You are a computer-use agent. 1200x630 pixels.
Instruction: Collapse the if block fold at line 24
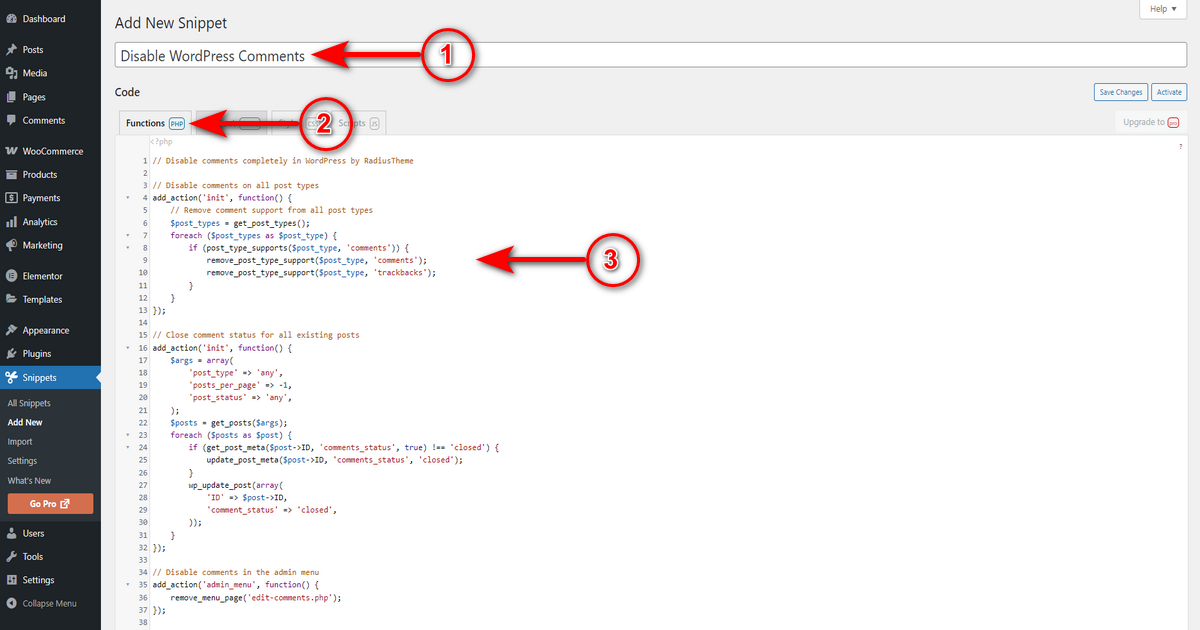(x=128, y=448)
